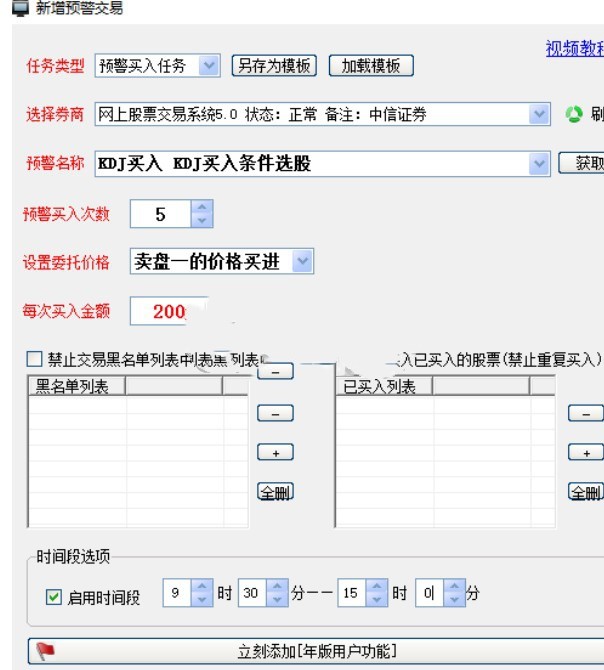Viewport: 604px width, 670px height.
Task: Click the end hour field showing 15
Action: coord(352,593)
